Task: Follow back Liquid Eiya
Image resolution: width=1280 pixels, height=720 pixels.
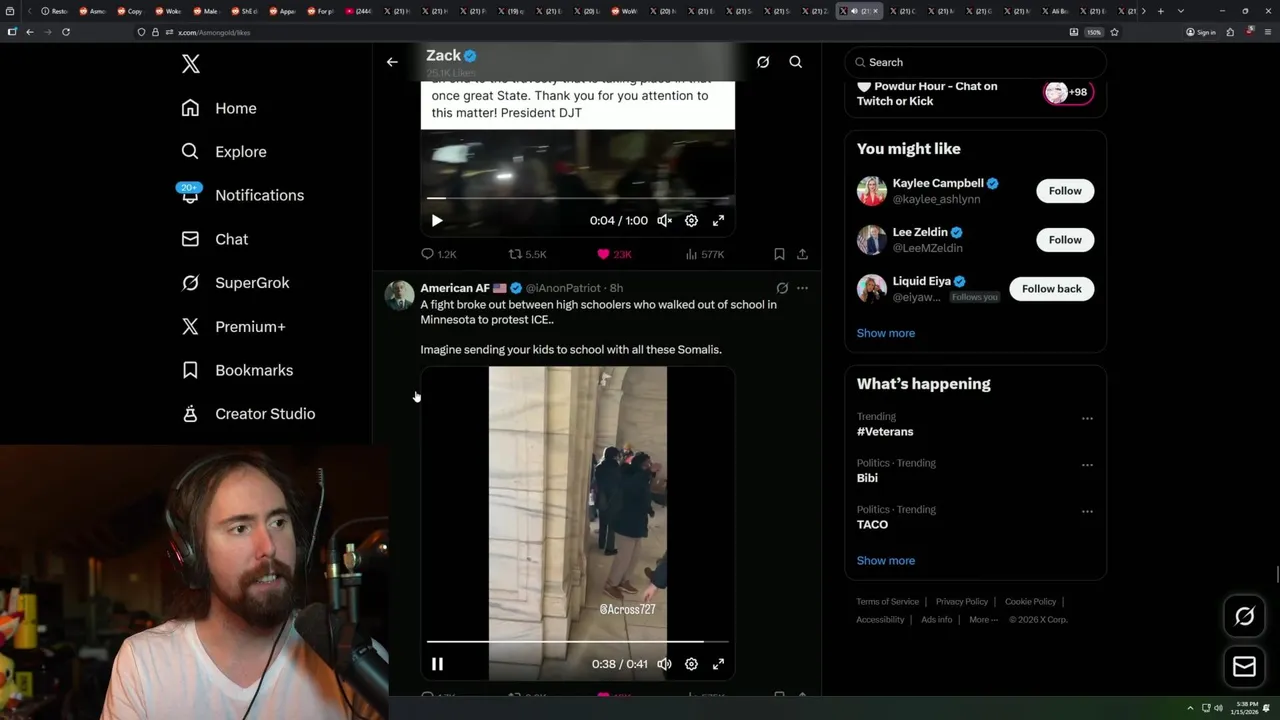Action: (1051, 289)
